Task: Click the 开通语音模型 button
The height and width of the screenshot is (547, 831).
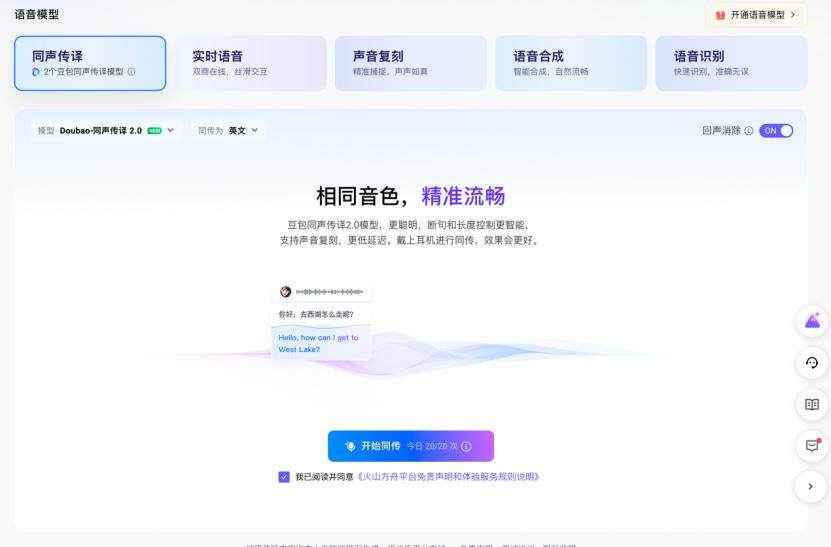Action: click(756, 15)
